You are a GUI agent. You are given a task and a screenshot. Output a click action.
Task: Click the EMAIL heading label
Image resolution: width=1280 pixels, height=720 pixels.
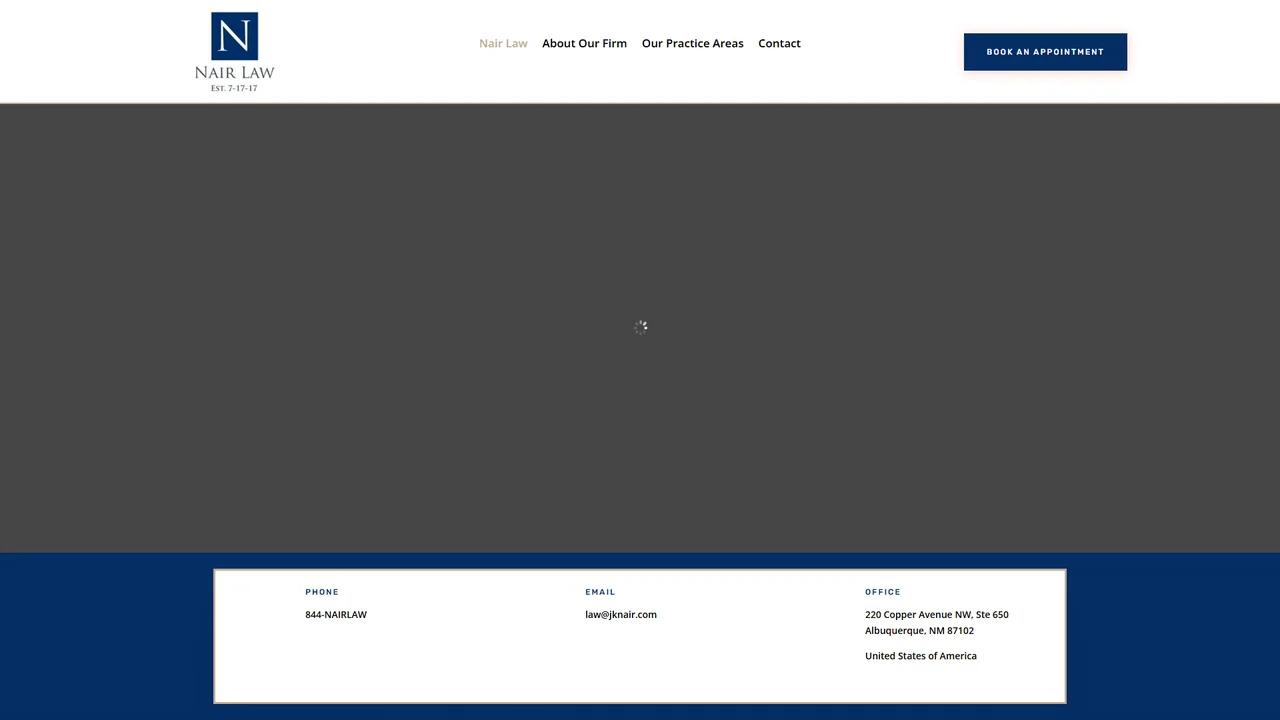[600, 592]
